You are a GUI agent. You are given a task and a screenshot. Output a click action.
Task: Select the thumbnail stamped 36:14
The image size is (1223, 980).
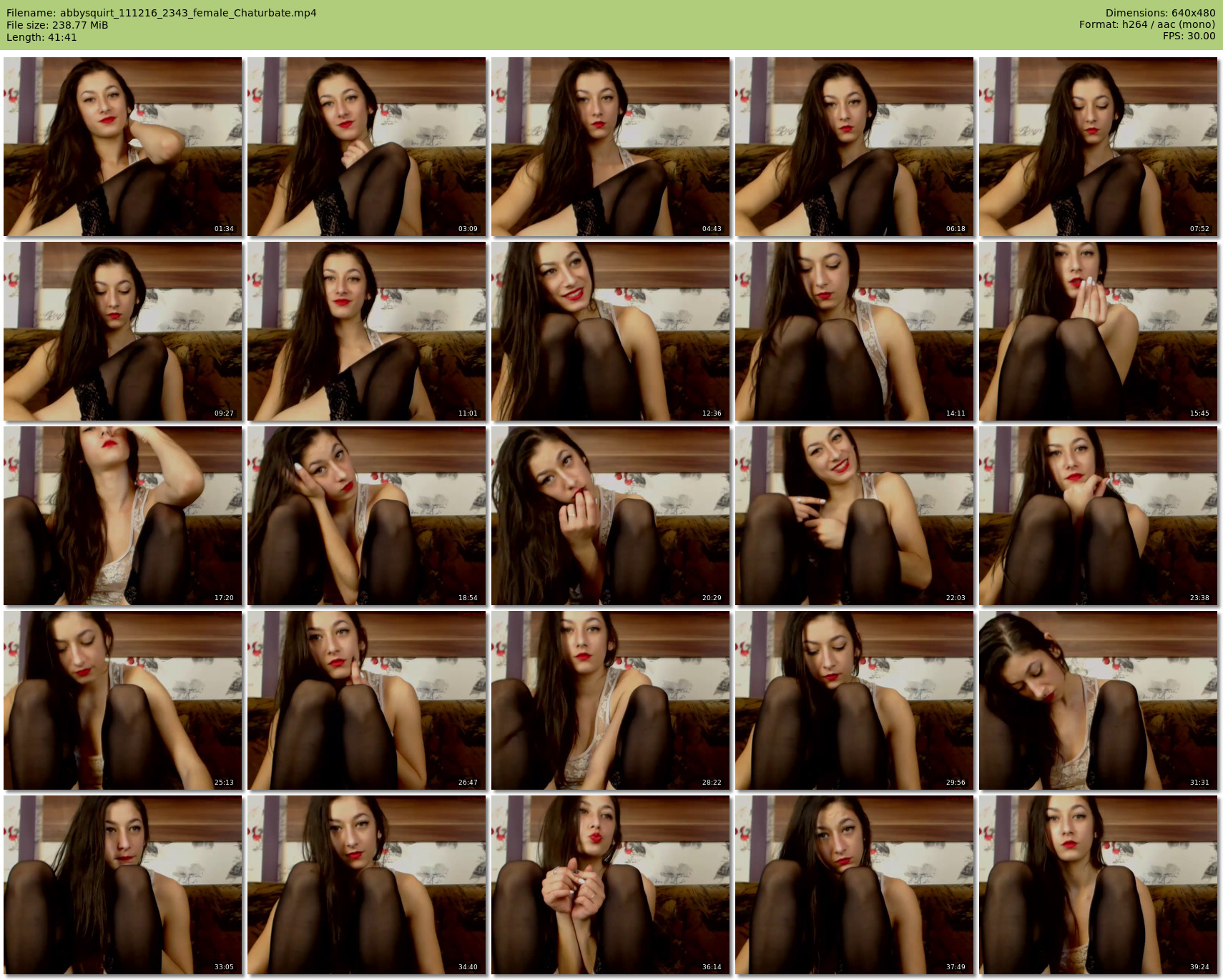[x=611, y=885]
